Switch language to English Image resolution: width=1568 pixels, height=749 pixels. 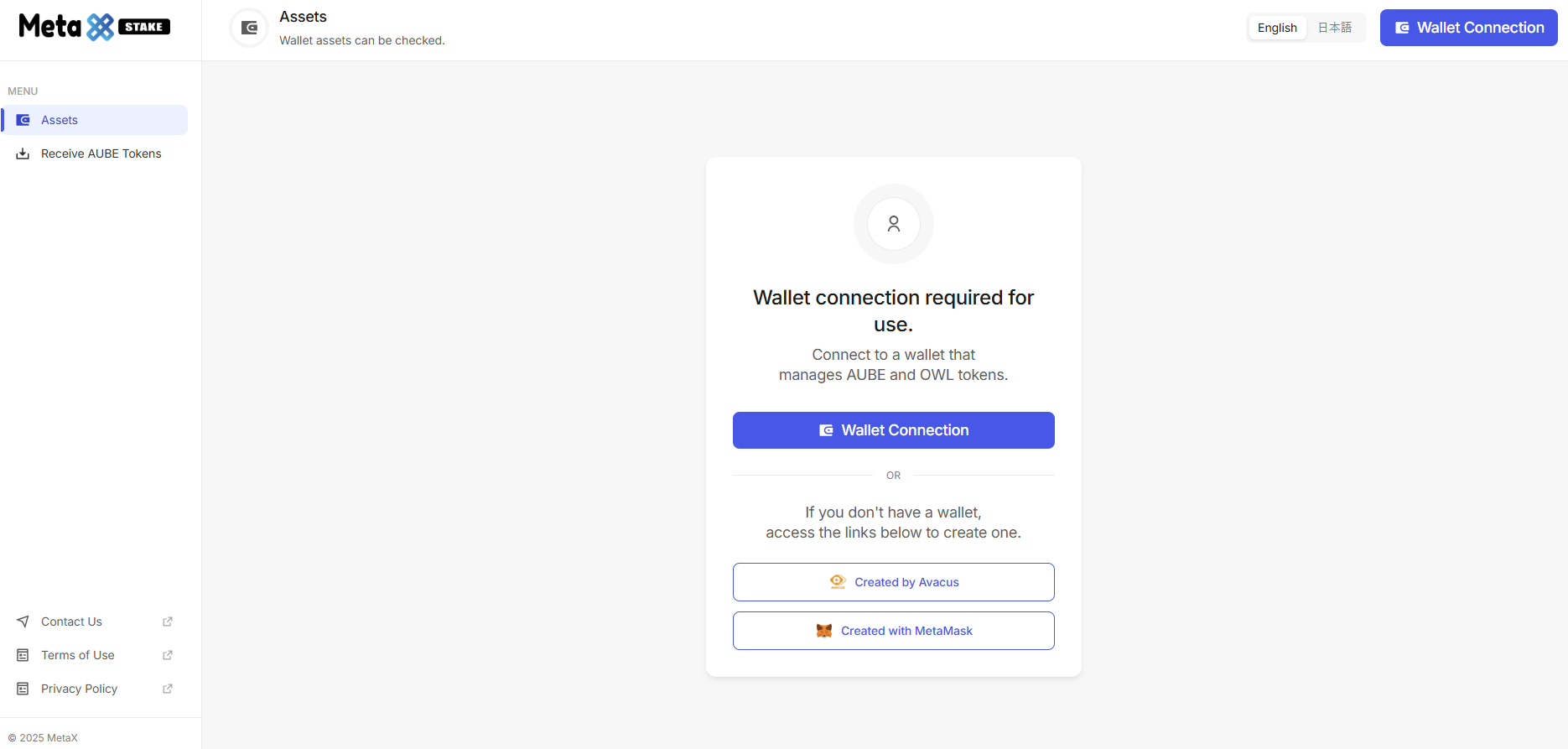[1277, 28]
